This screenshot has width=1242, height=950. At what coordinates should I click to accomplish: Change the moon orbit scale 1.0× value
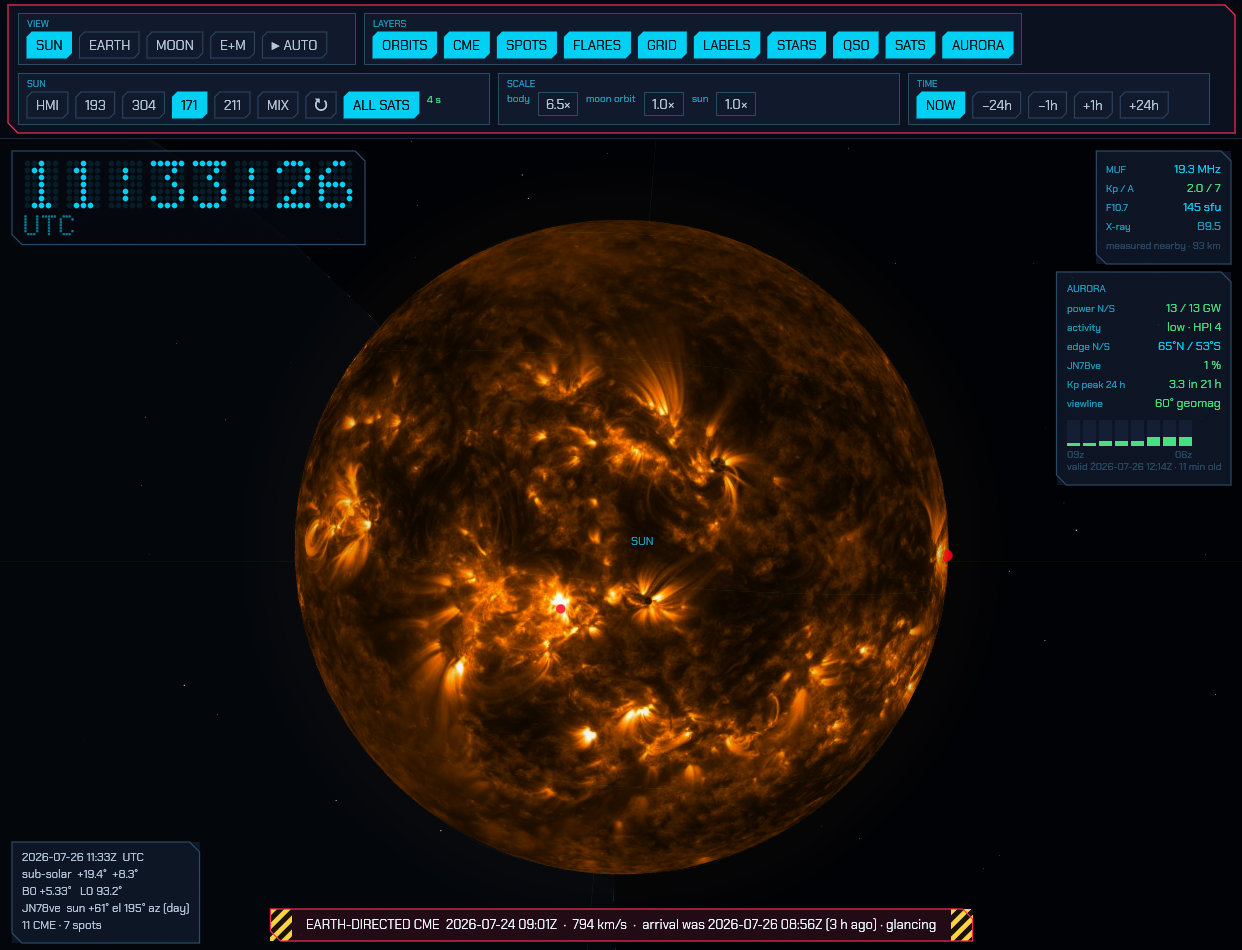pyautogui.click(x=664, y=104)
